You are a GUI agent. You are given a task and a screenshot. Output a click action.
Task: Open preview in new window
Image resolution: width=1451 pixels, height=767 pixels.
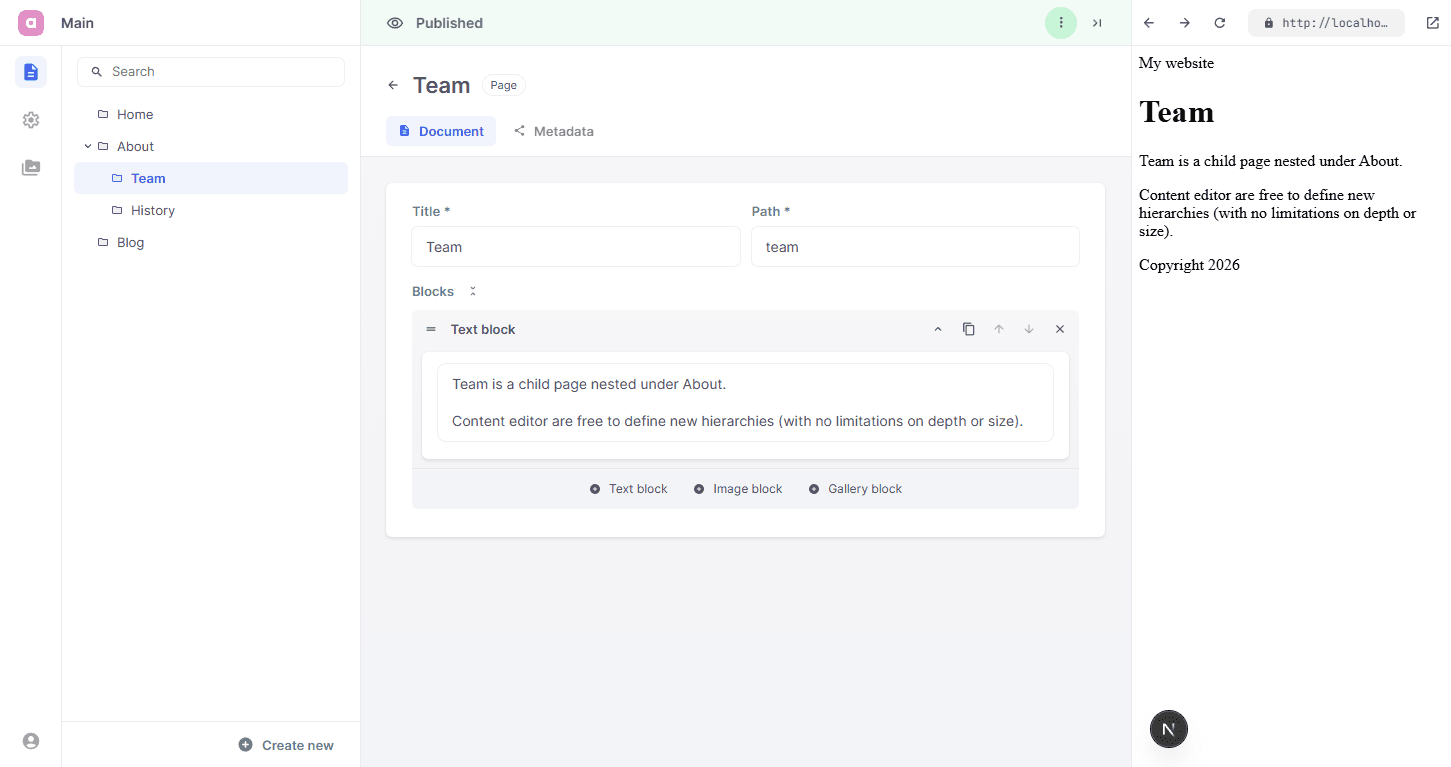(x=1432, y=23)
